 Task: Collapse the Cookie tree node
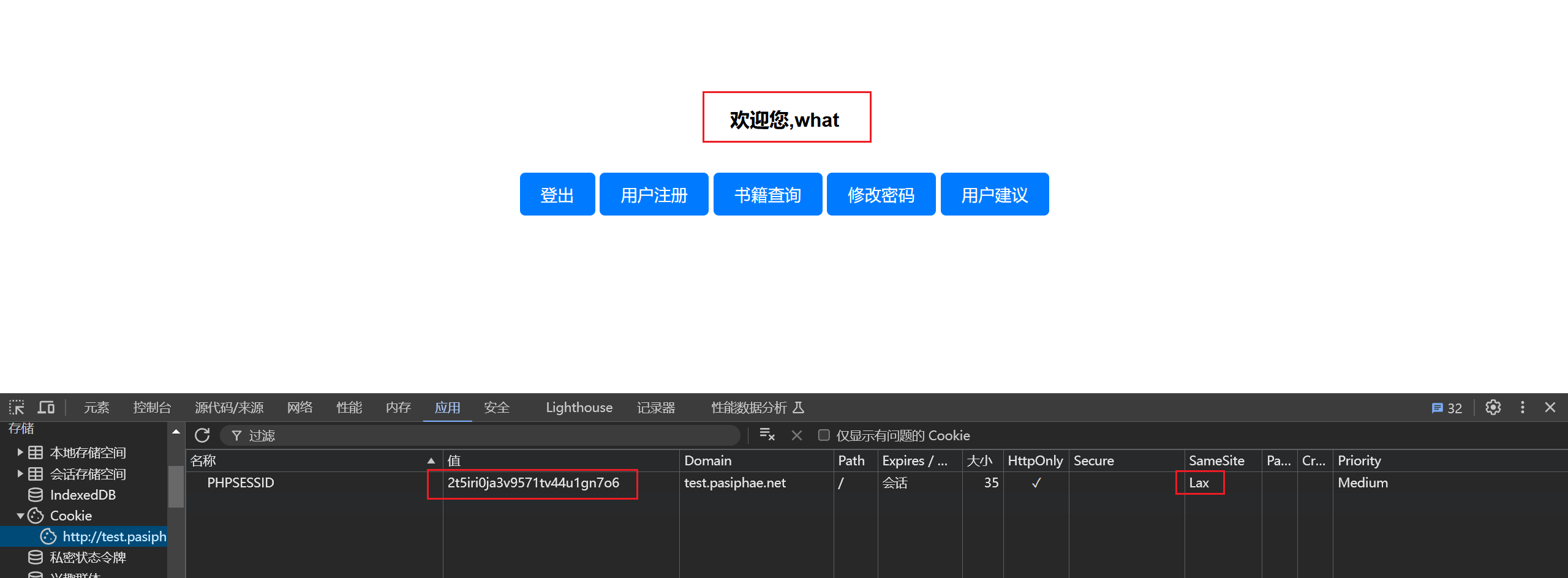tap(20, 516)
